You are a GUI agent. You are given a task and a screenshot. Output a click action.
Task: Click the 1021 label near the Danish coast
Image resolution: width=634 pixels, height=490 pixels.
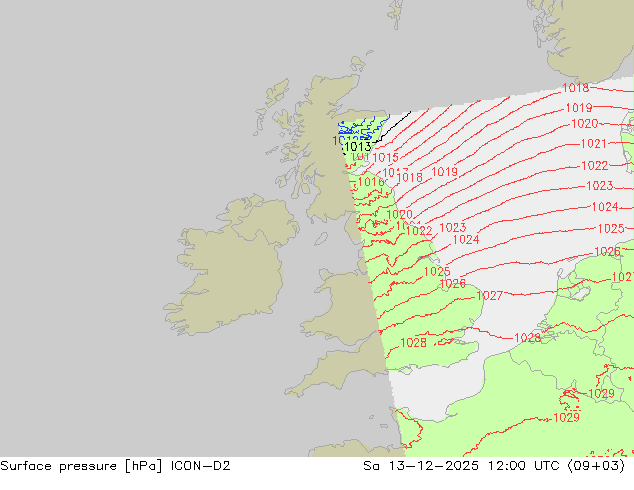594,144
